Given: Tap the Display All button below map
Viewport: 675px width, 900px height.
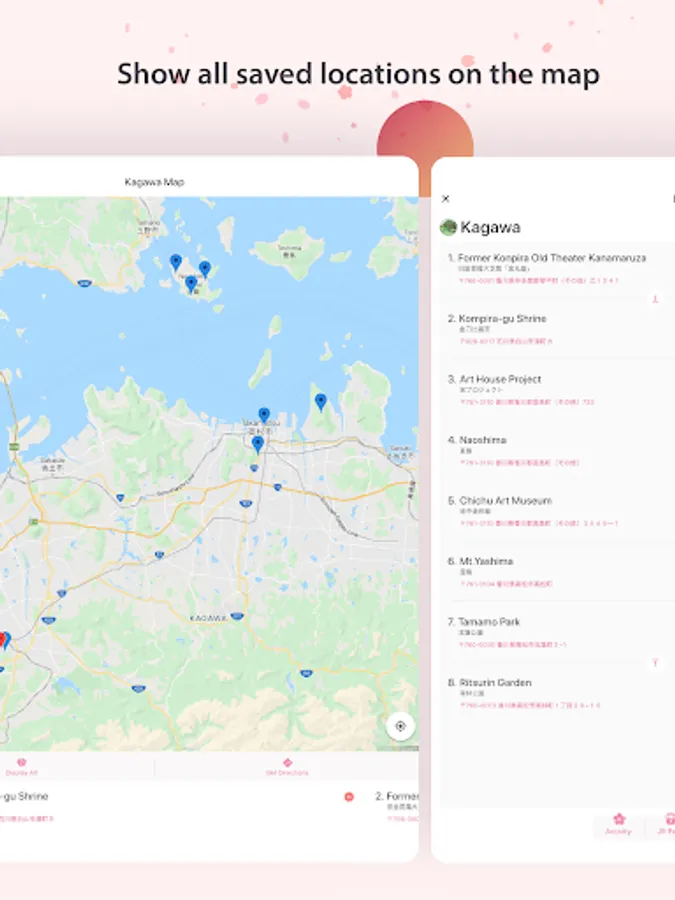Looking at the screenshot, I should (x=21, y=767).
